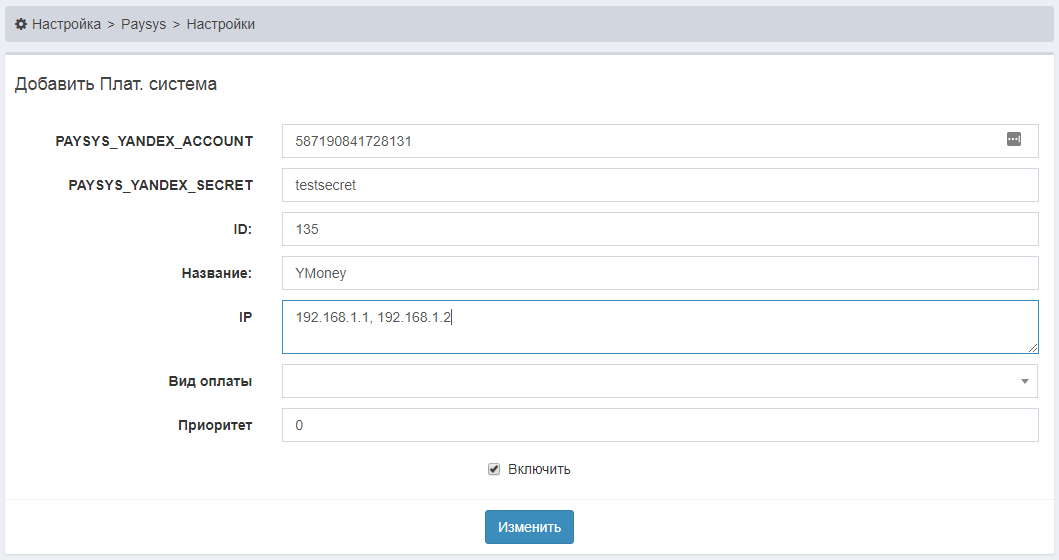Focus the PAYSYS_YANDEX_ACCOUNT input field
1059x560 pixels.
[640, 141]
